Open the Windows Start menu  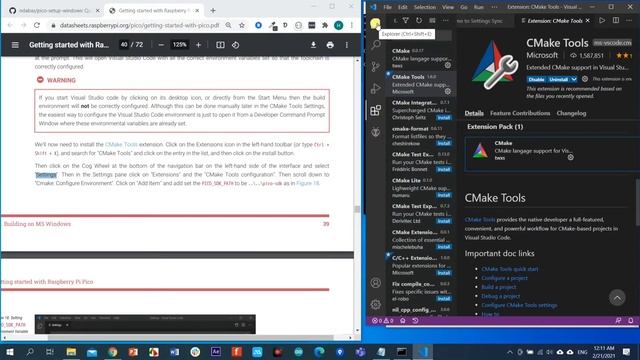tap(9, 352)
